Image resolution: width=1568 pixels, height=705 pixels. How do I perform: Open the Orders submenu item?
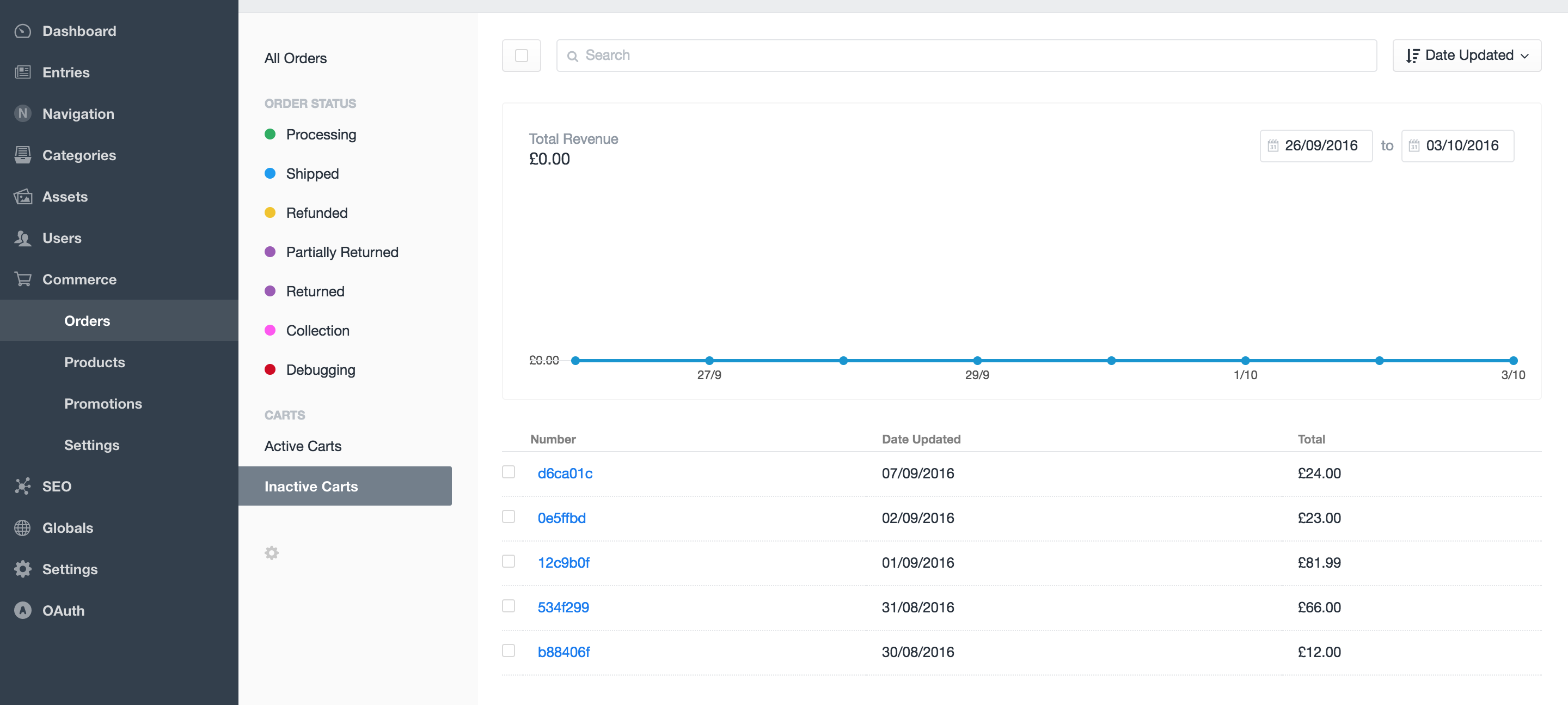119,320
